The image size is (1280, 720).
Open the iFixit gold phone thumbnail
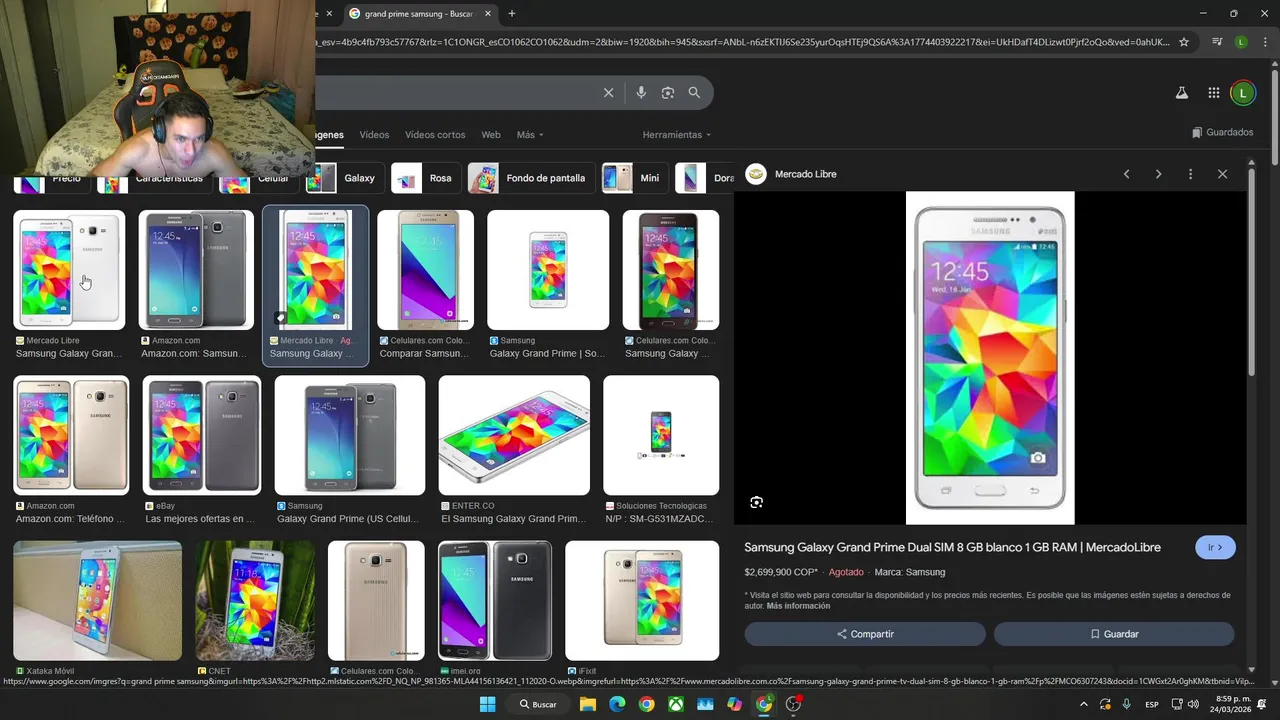tap(642, 600)
